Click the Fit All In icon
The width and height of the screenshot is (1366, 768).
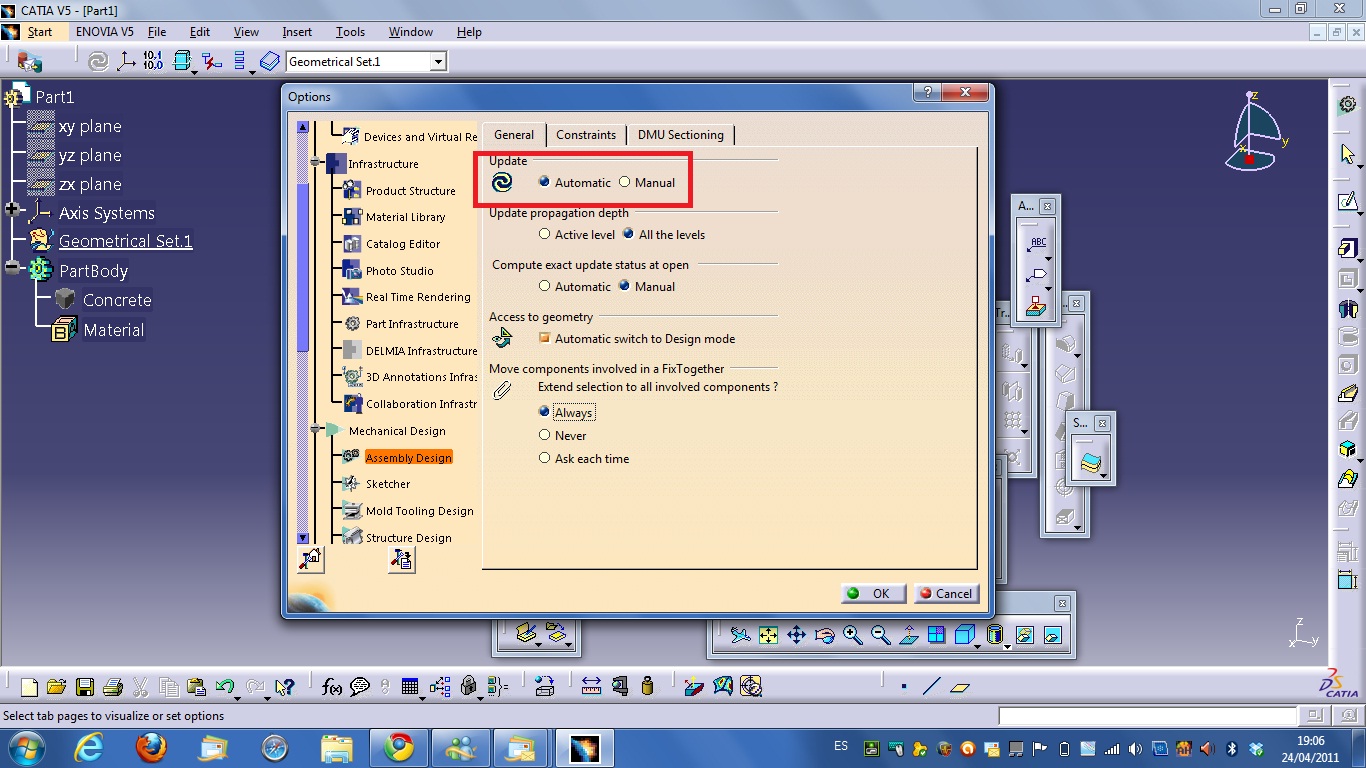click(768, 634)
